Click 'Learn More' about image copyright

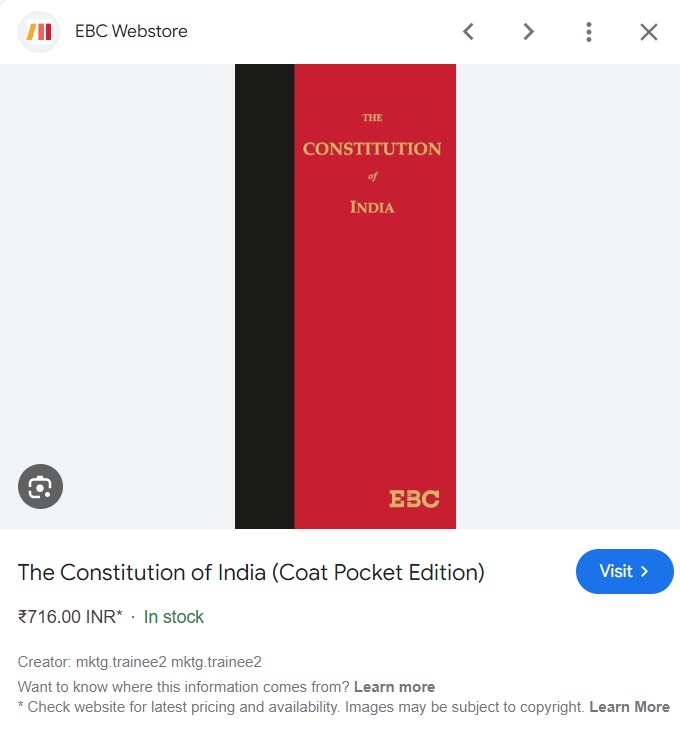coord(629,707)
